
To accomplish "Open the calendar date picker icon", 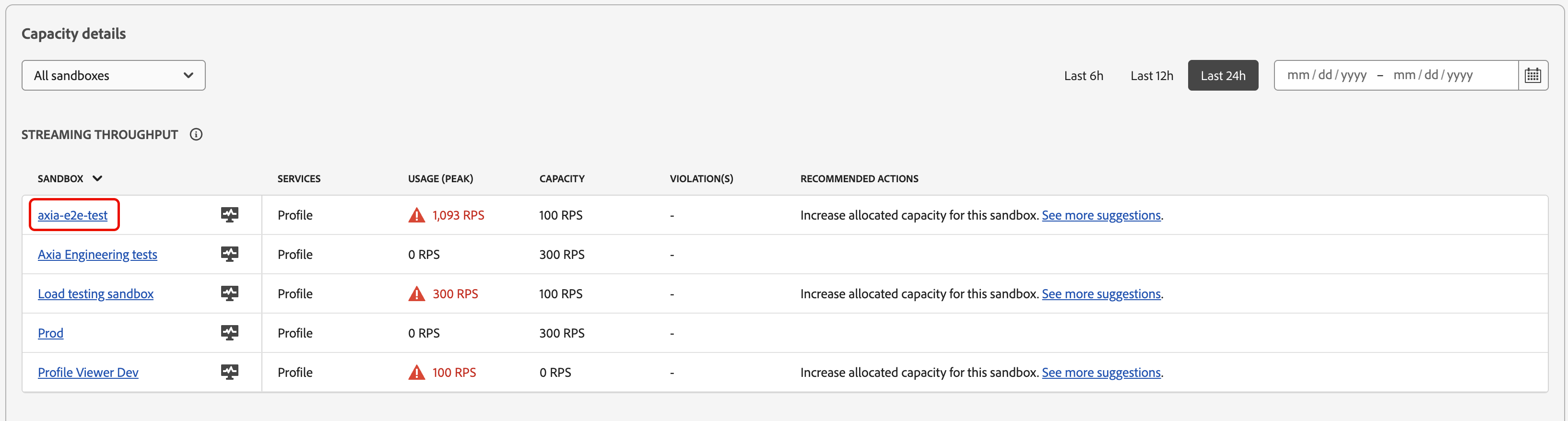I will (x=1532, y=75).
